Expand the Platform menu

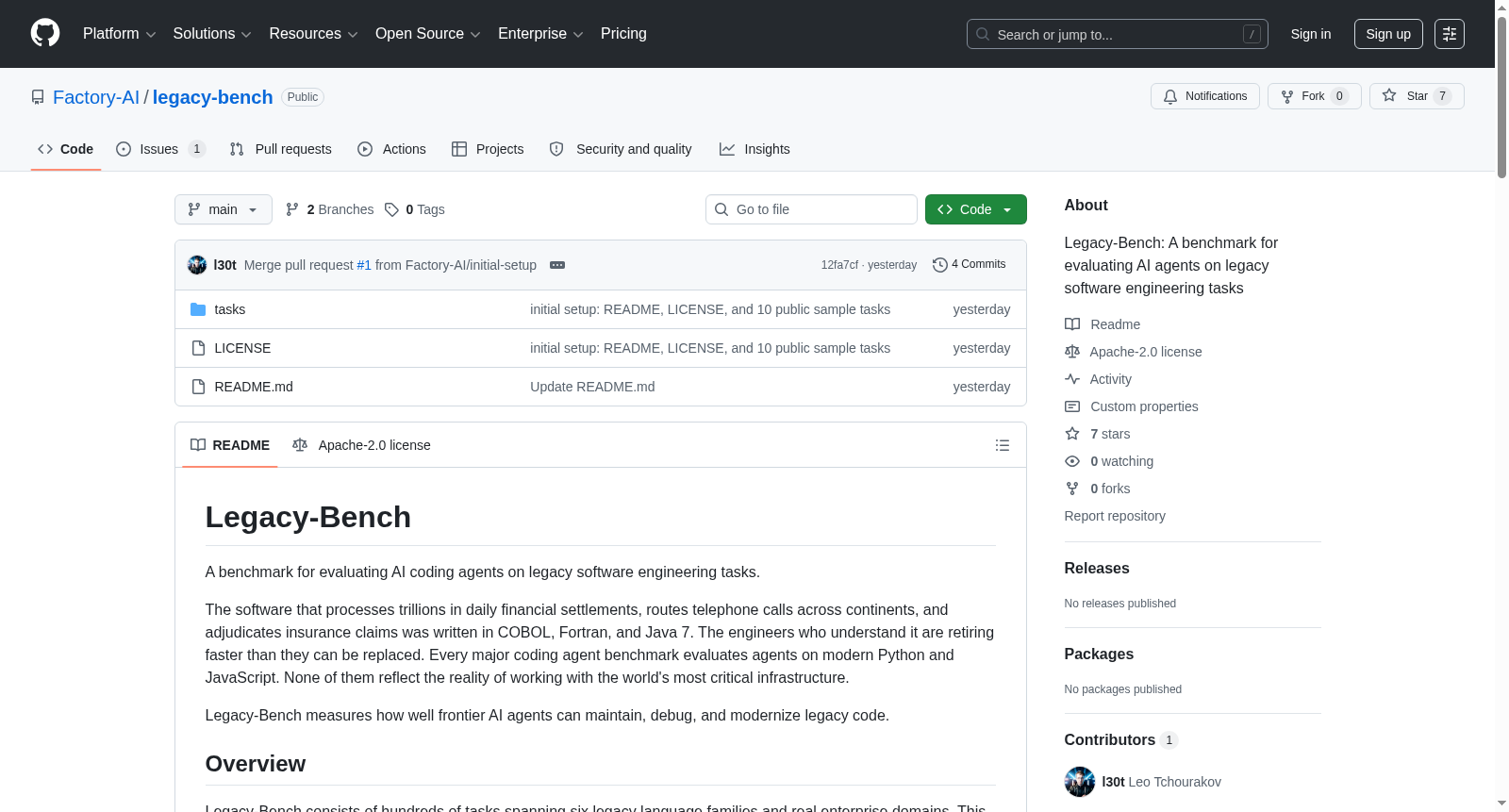(x=119, y=34)
